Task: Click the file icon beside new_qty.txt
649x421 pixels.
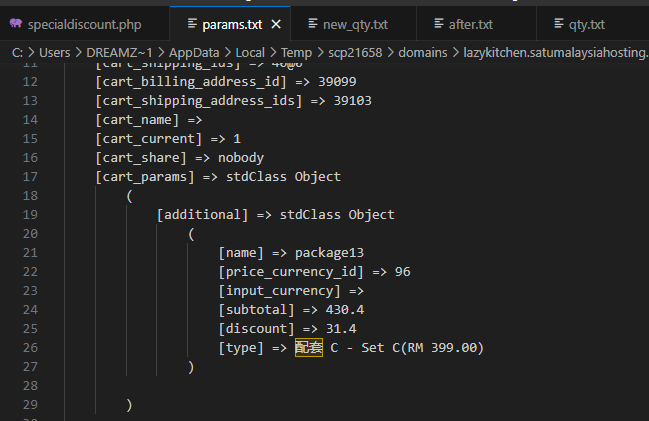Action: point(315,23)
